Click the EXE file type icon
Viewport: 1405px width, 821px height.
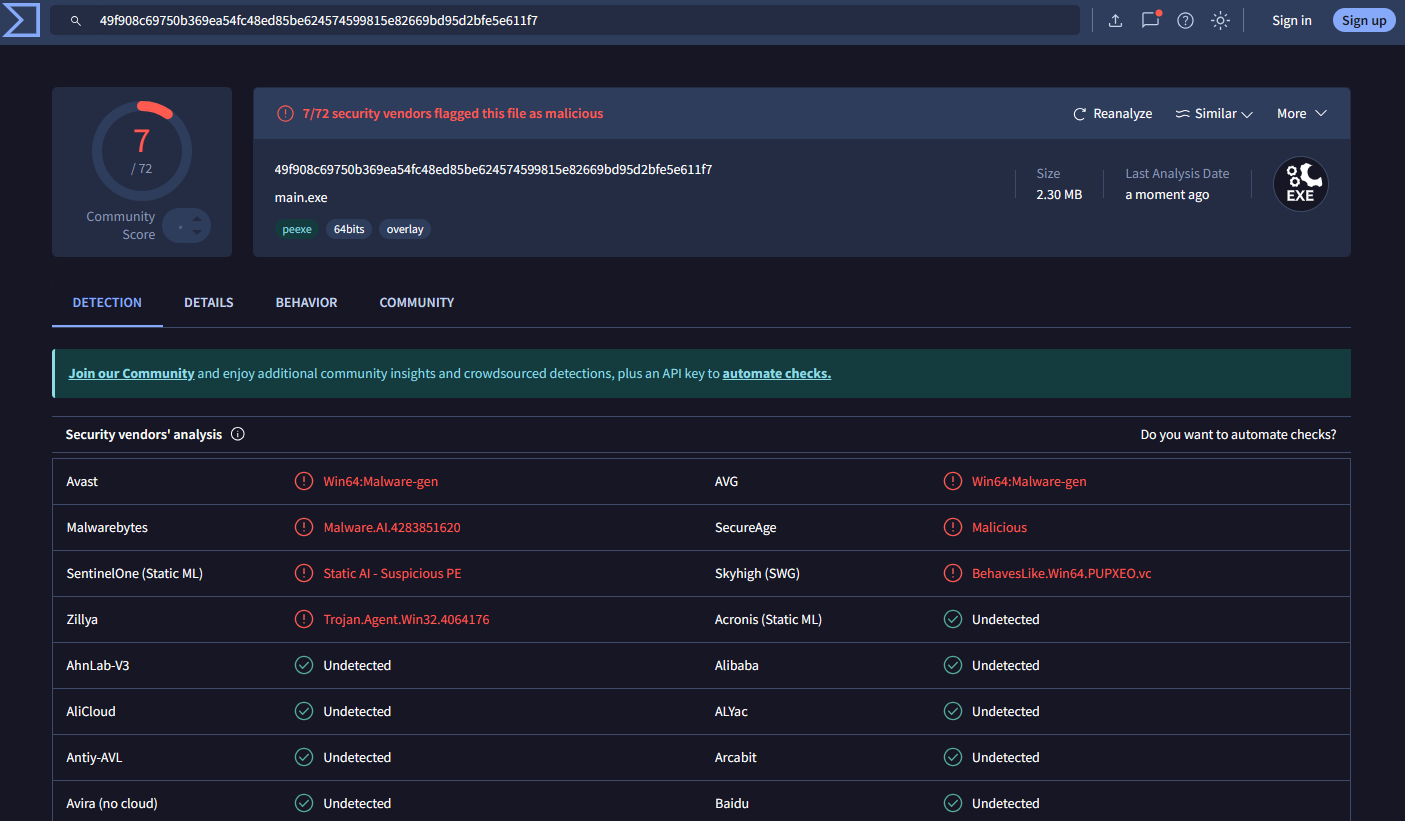[x=1300, y=184]
